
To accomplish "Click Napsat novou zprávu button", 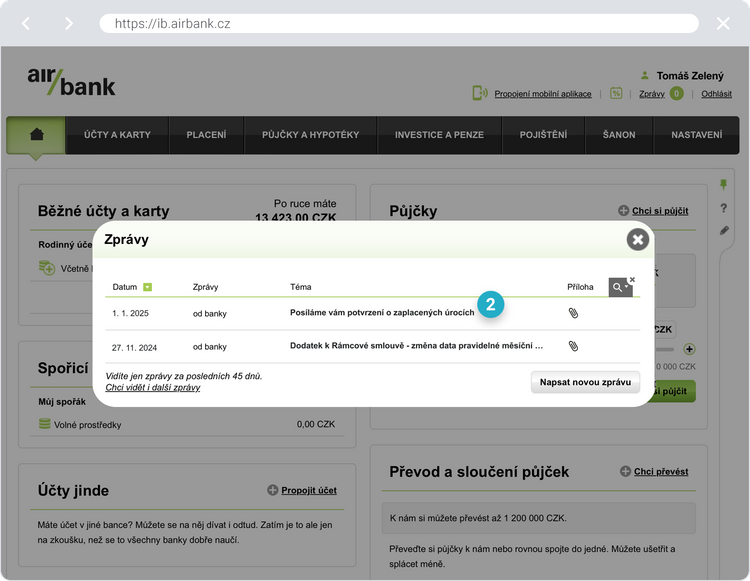I will 585,382.
